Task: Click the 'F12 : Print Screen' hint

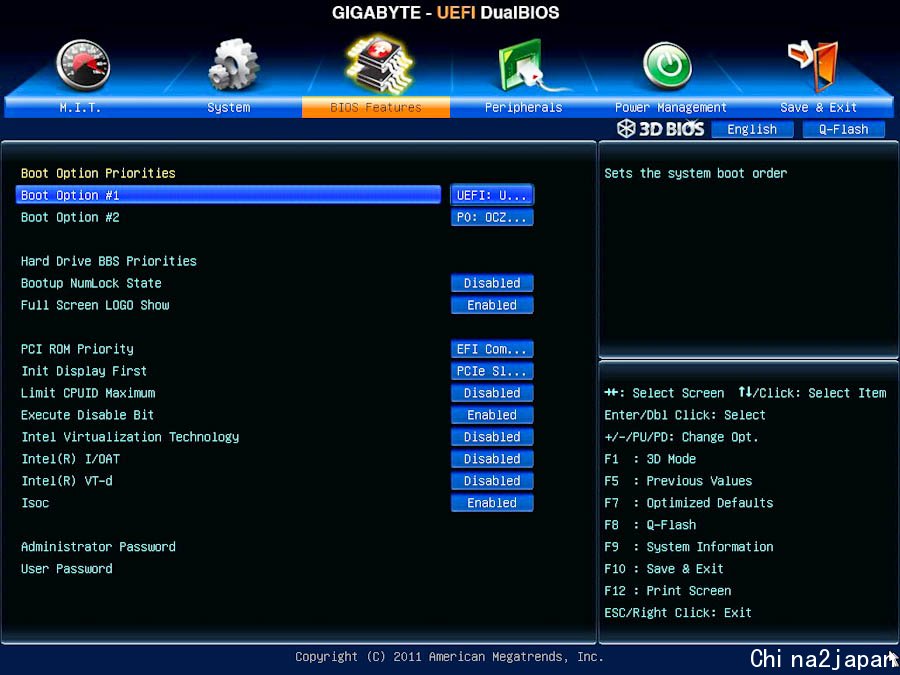Action: tap(668, 591)
